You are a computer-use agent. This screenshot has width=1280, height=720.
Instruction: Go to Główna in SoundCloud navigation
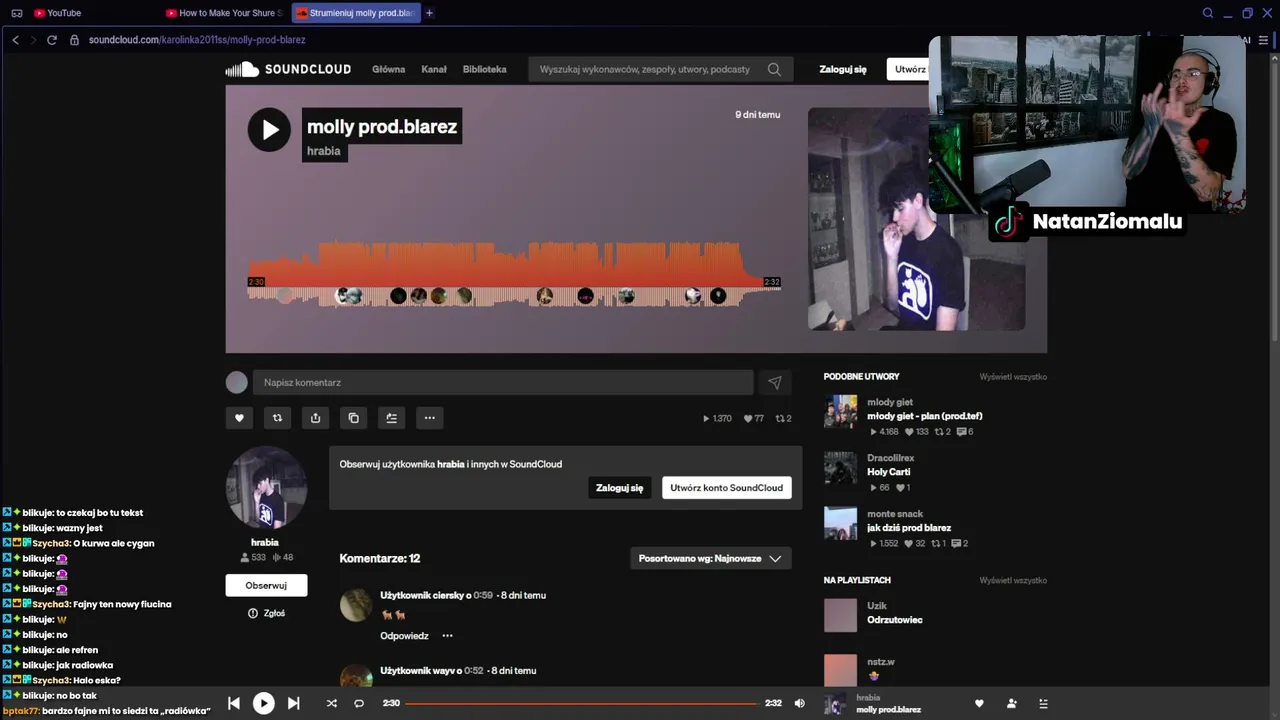coord(389,69)
